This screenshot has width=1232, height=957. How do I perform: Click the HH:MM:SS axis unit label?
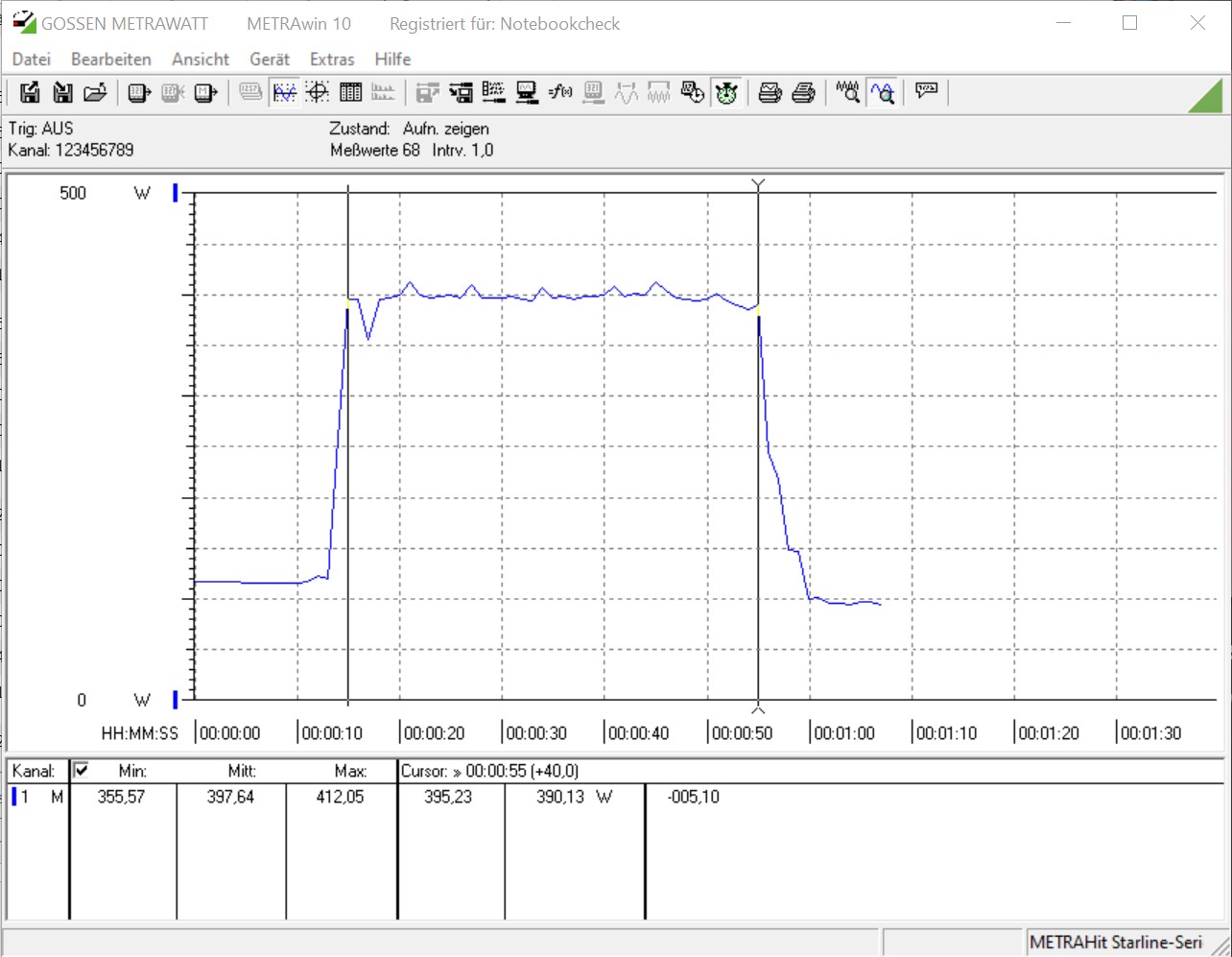point(140,733)
